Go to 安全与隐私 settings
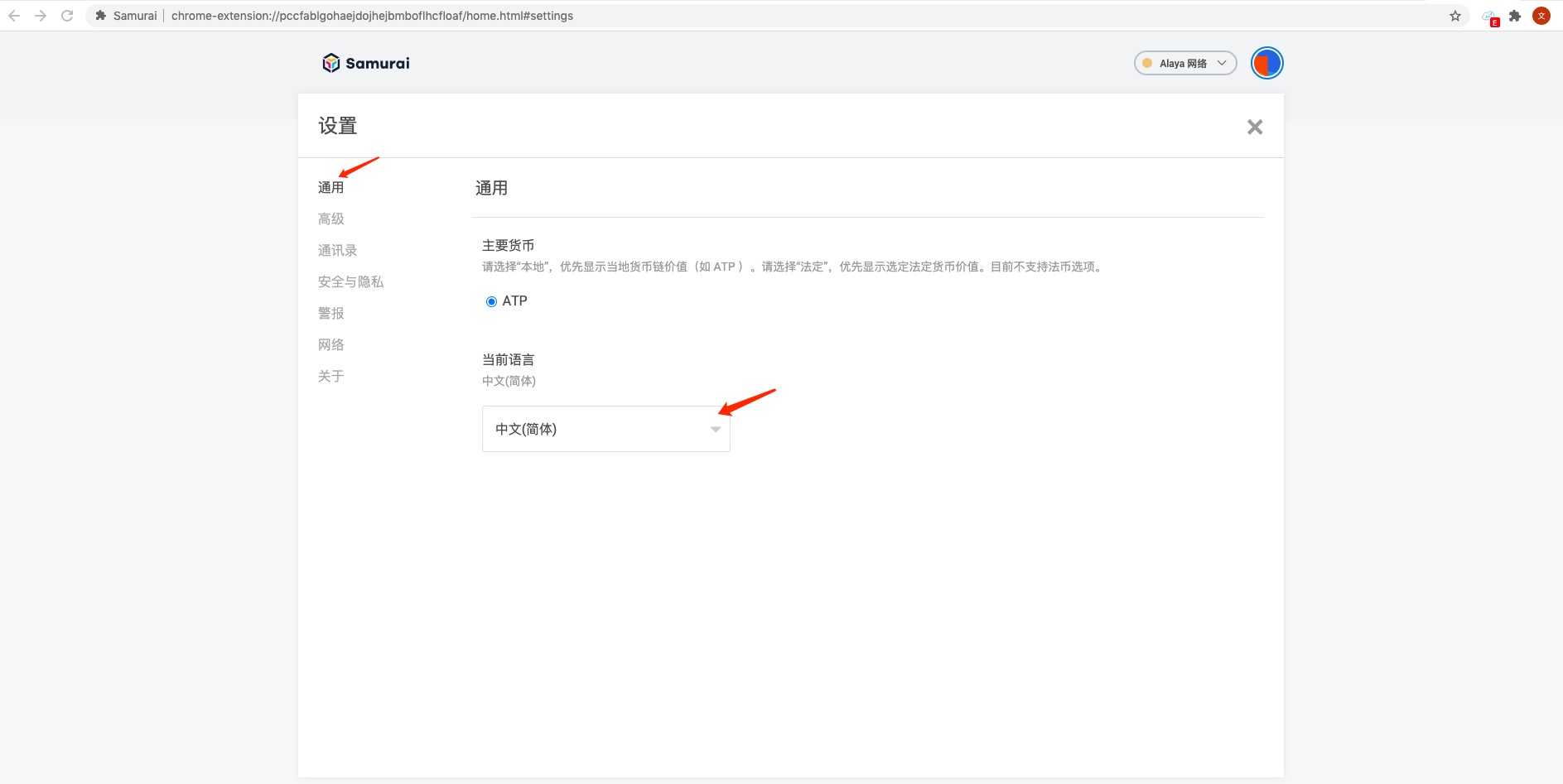The width and height of the screenshot is (1563, 784). coord(350,282)
